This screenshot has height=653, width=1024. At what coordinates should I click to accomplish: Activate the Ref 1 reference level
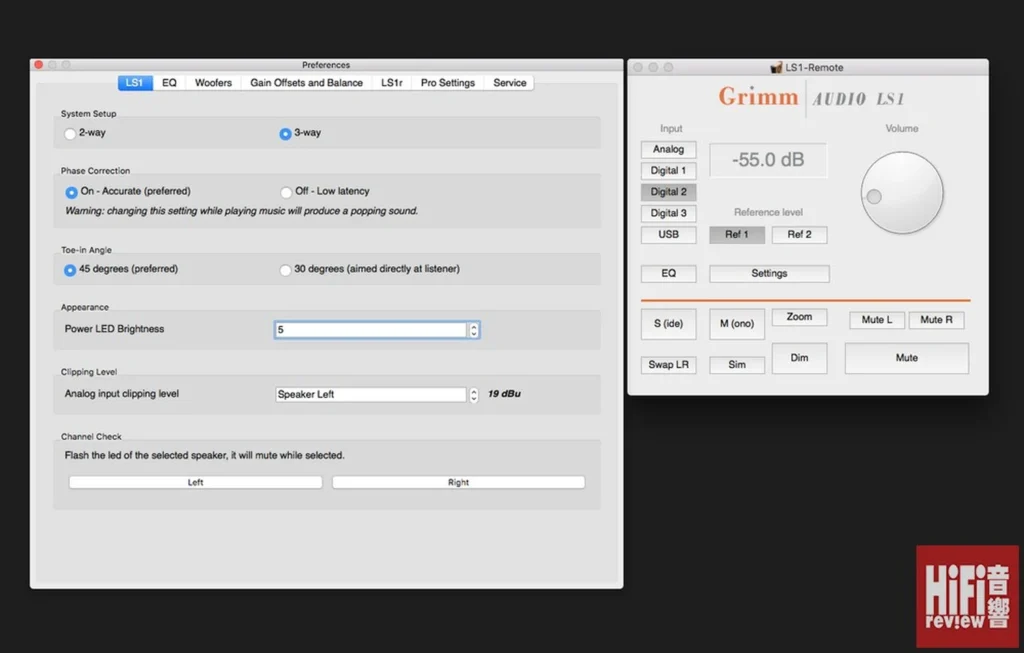[x=737, y=234]
